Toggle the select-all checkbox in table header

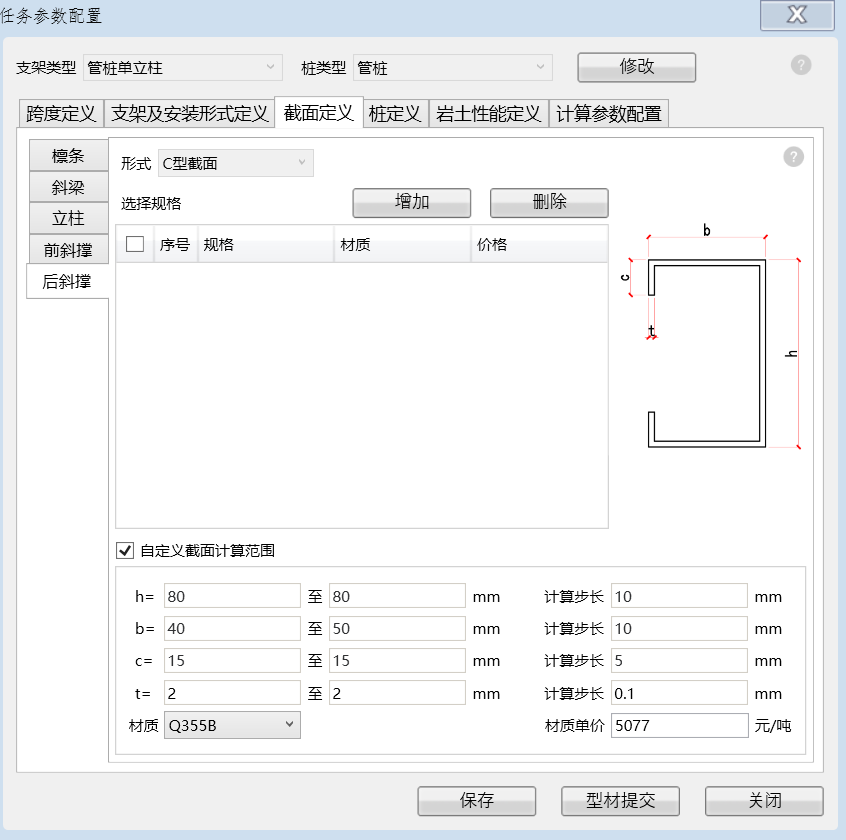[x=135, y=244]
